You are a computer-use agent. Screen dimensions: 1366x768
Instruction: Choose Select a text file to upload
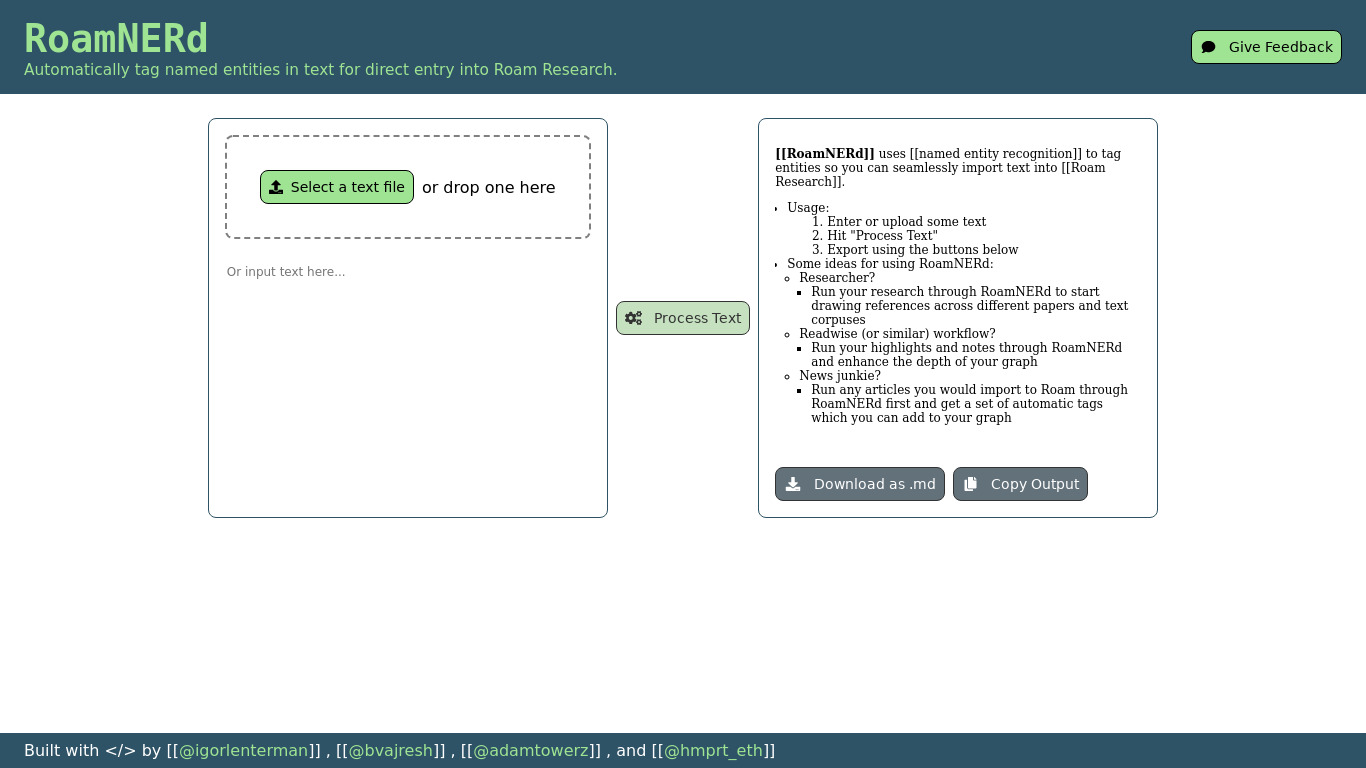(x=337, y=187)
